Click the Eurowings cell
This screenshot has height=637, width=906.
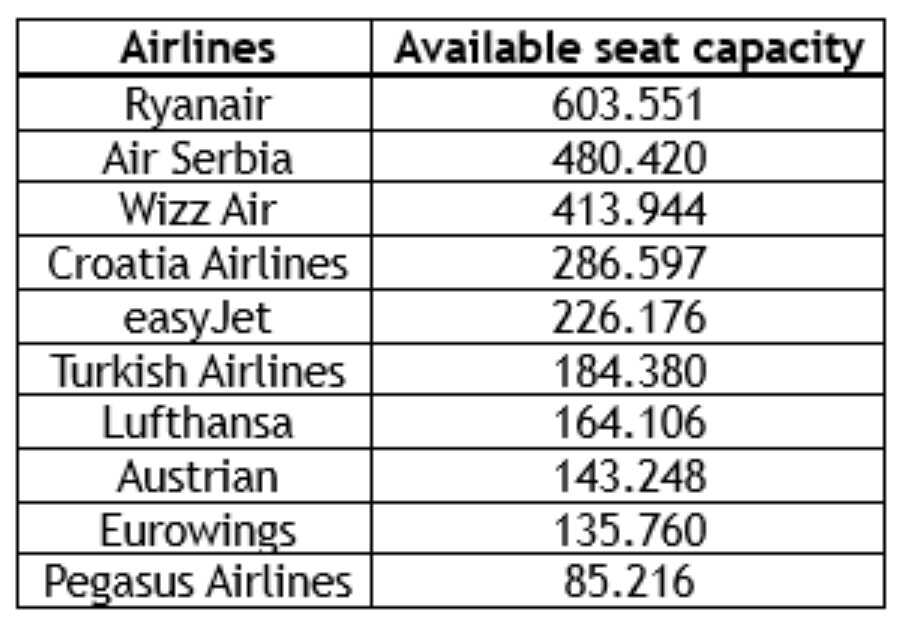coord(197,529)
